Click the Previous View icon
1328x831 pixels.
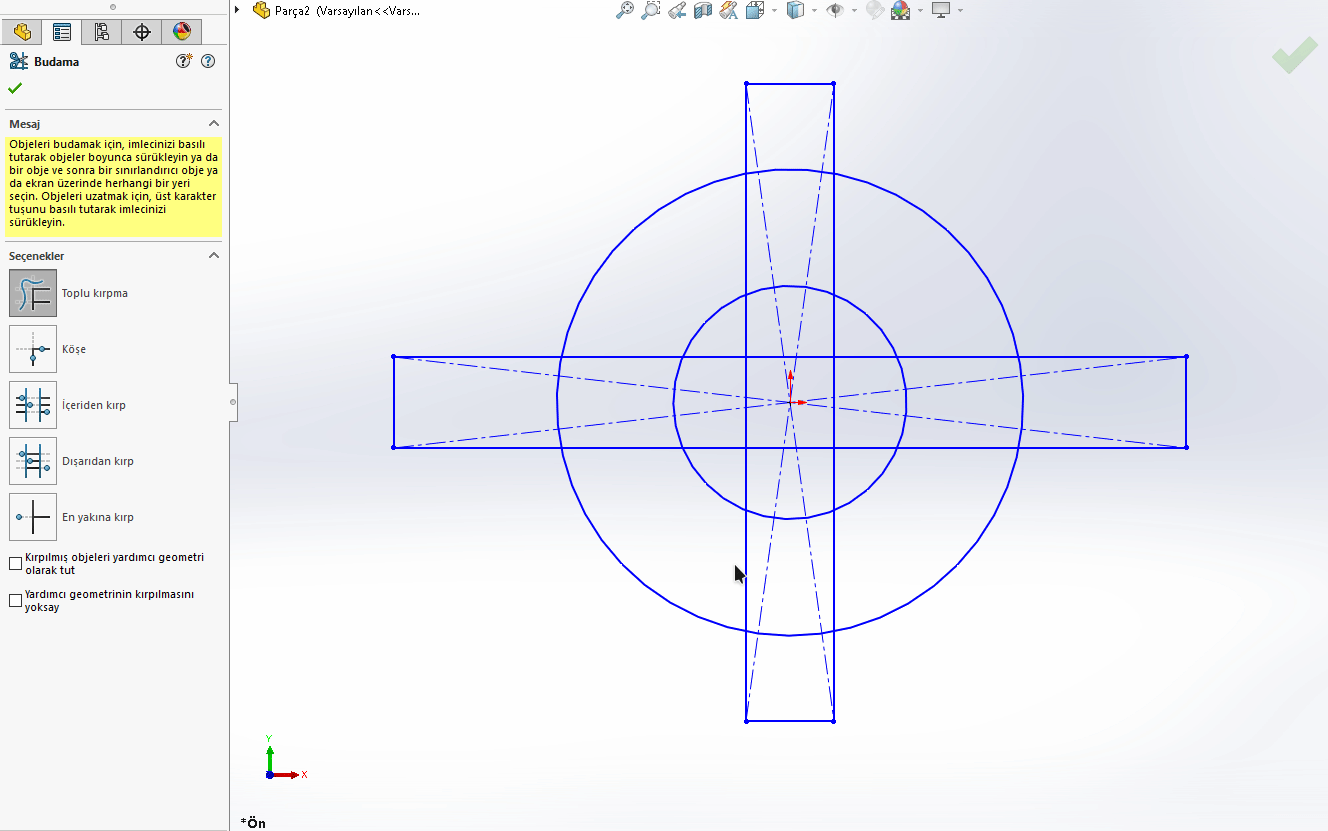(x=677, y=10)
